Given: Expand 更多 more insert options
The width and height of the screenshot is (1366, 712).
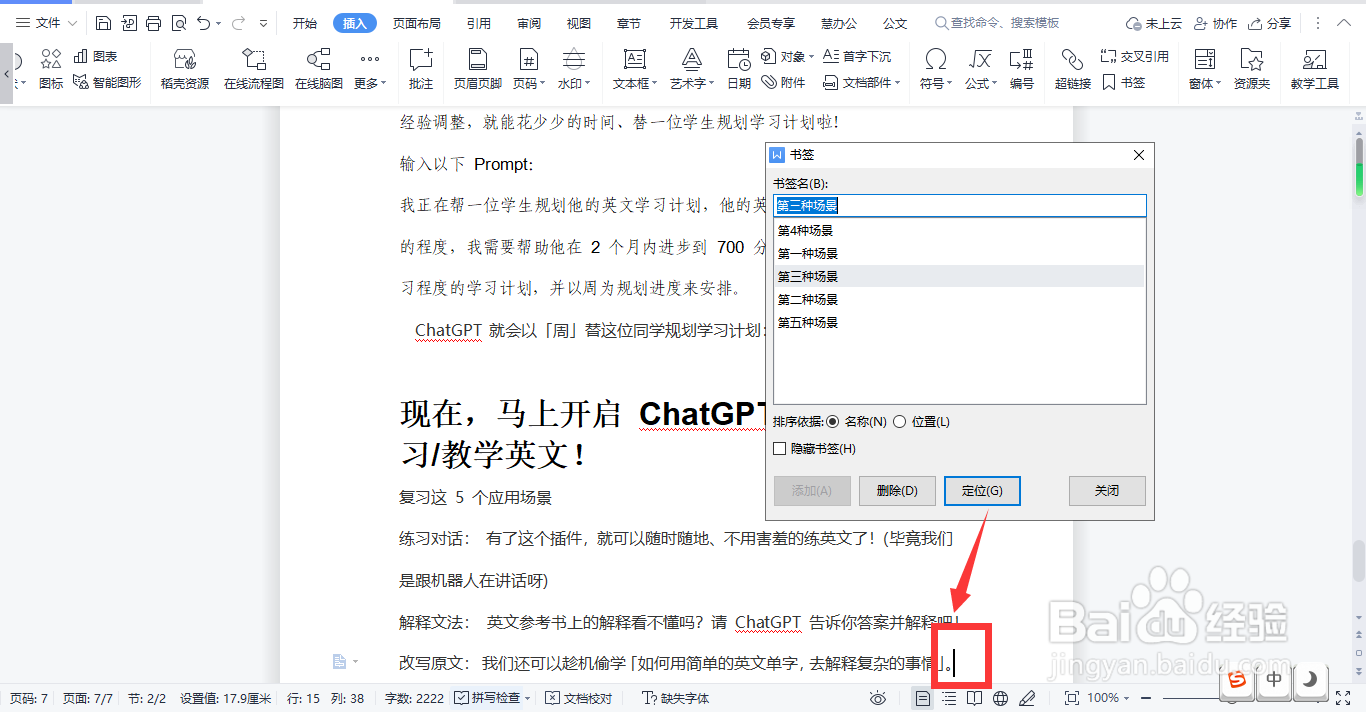Looking at the screenshot, I should point(370,69).
